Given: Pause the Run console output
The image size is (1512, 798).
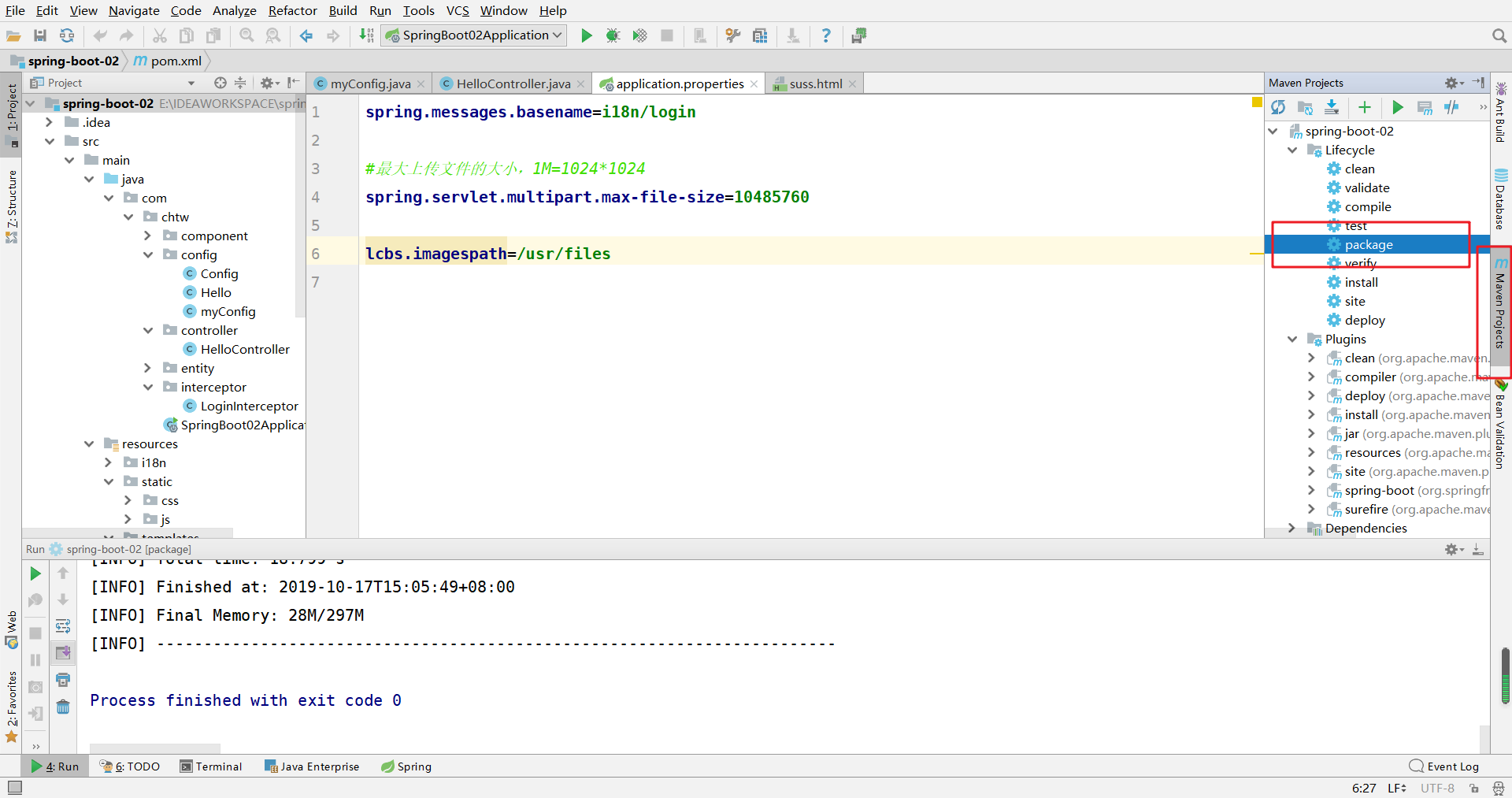Looking at the screenshot, I should (35, 660).
